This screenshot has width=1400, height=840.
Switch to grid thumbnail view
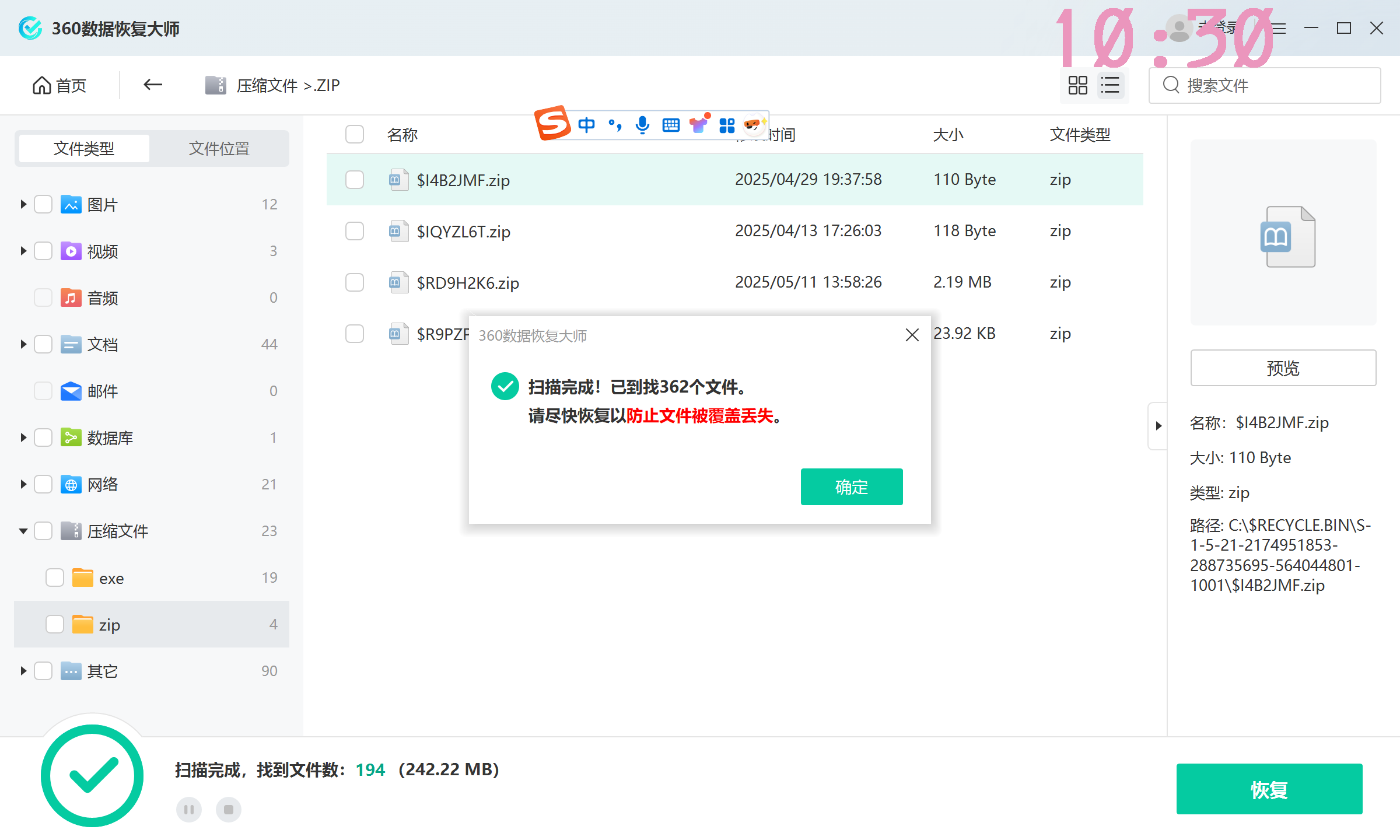tap(1077, 86)
